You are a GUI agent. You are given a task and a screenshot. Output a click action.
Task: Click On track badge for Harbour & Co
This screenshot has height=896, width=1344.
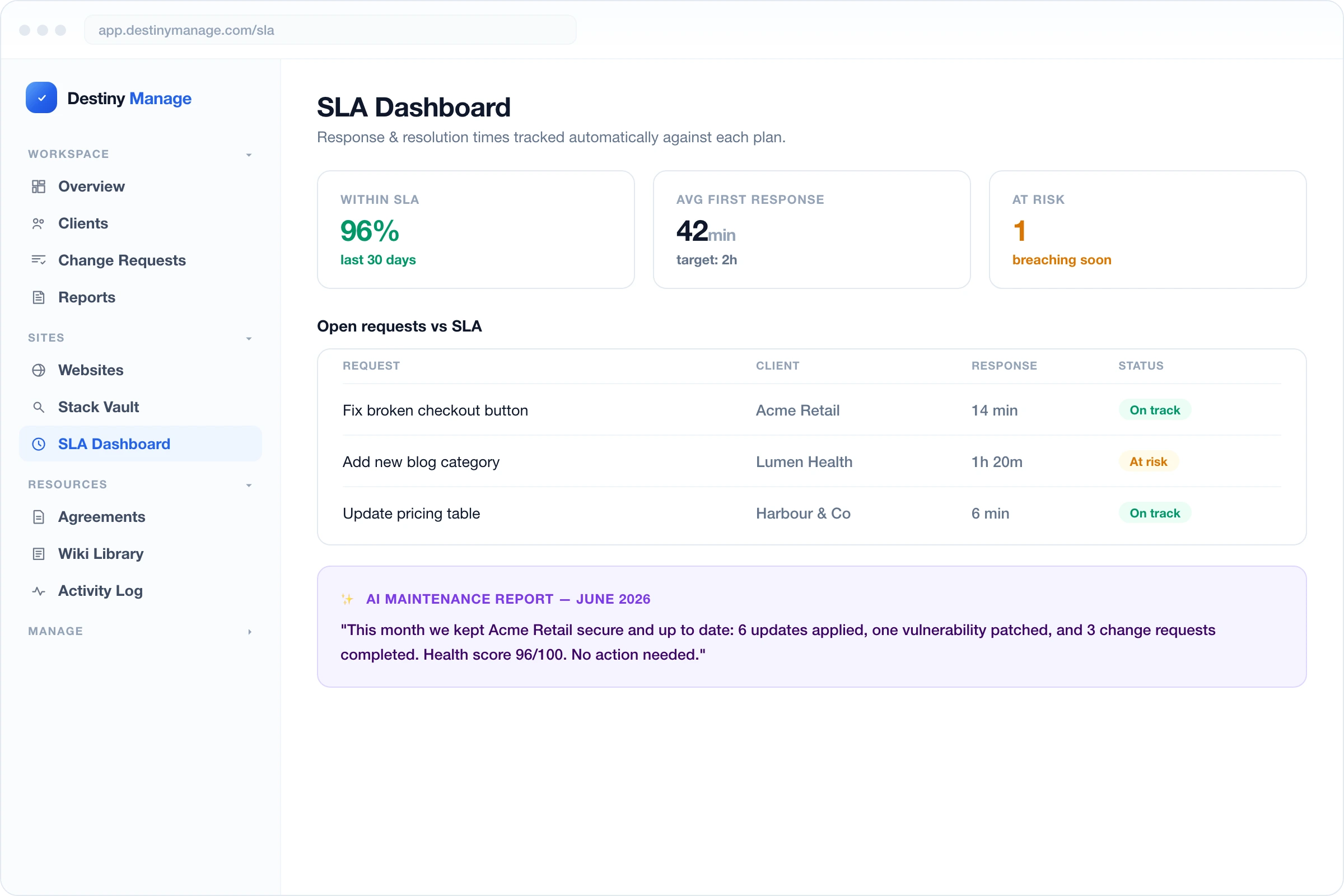1154,512
